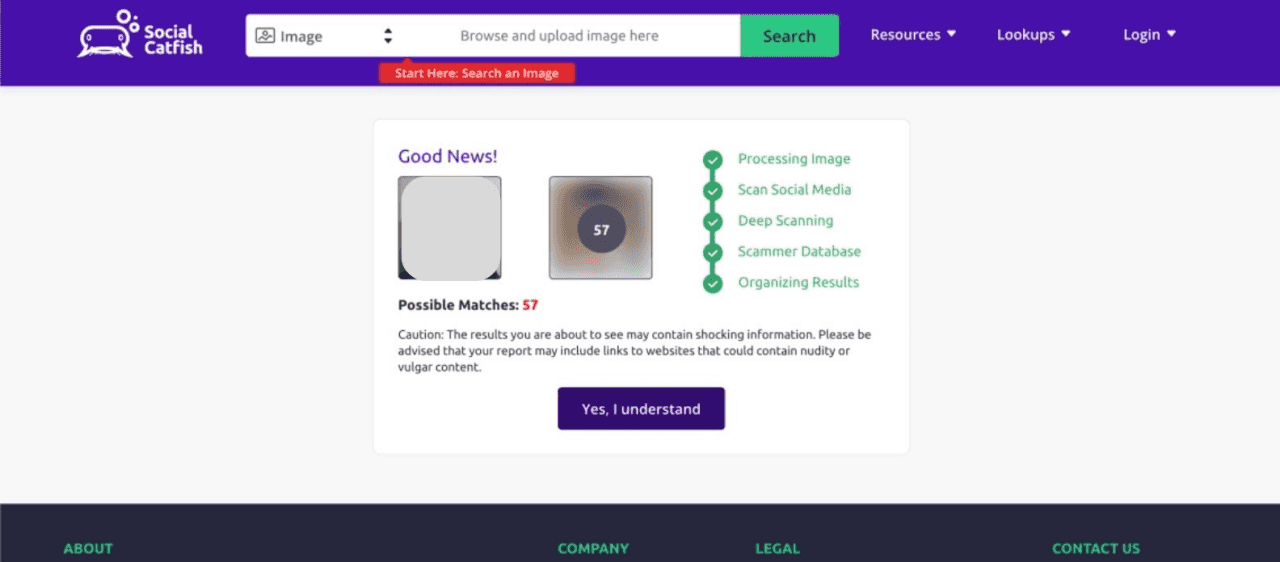Screen dimensions: 1280x562
Task: Click the image type icon in search bar
Action: tap(265, 36)
